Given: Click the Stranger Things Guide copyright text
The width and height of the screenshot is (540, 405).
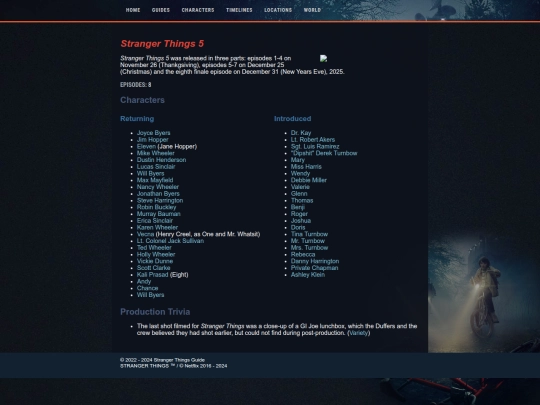Looking at the screenshot, I should (163, 360).
